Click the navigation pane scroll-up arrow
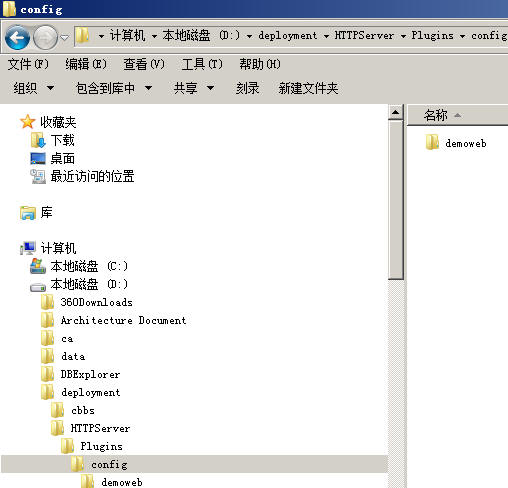This screenshot has height=488, width=508. point(396,112)
